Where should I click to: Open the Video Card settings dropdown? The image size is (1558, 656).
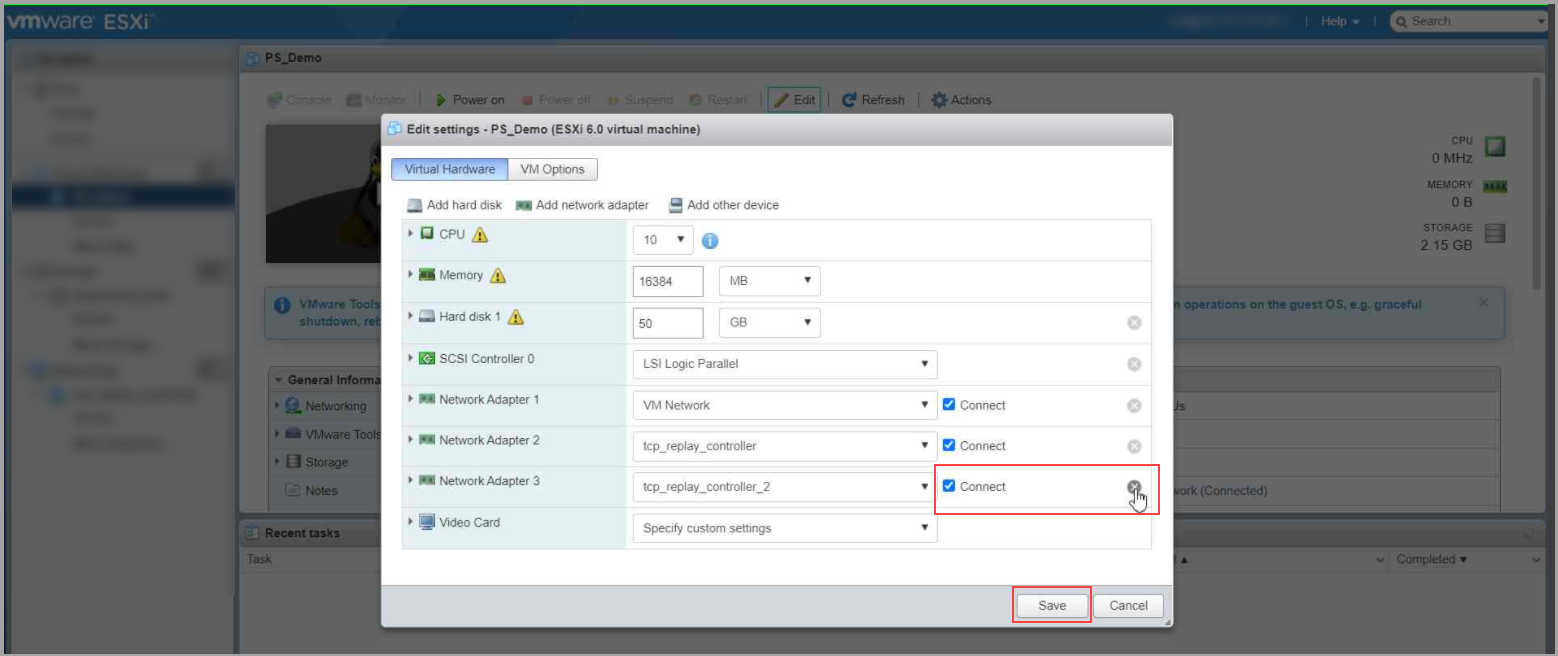coord(784,528)
